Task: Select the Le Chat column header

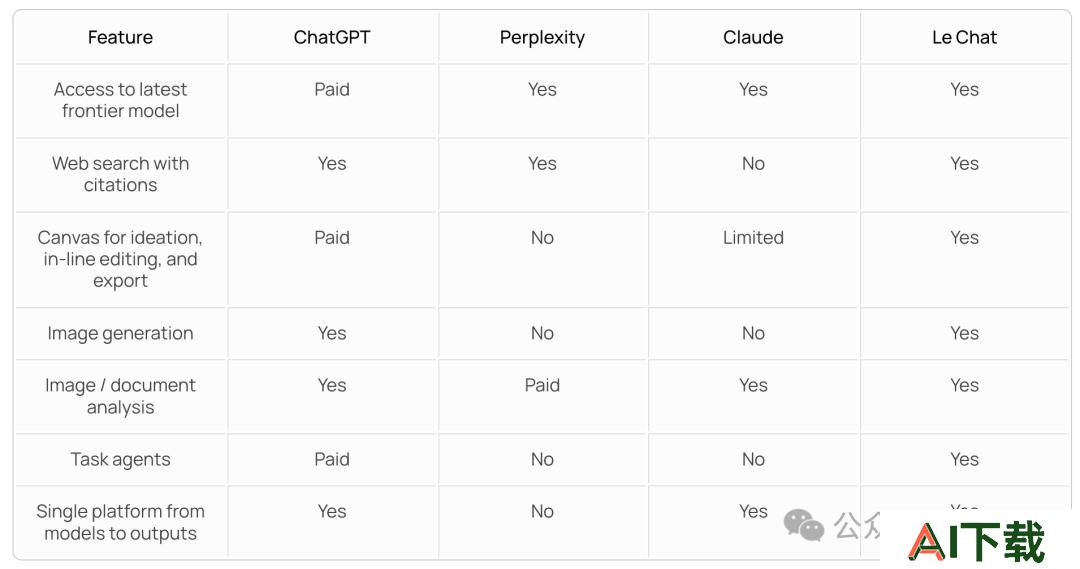Action: (x=964, y=37)
